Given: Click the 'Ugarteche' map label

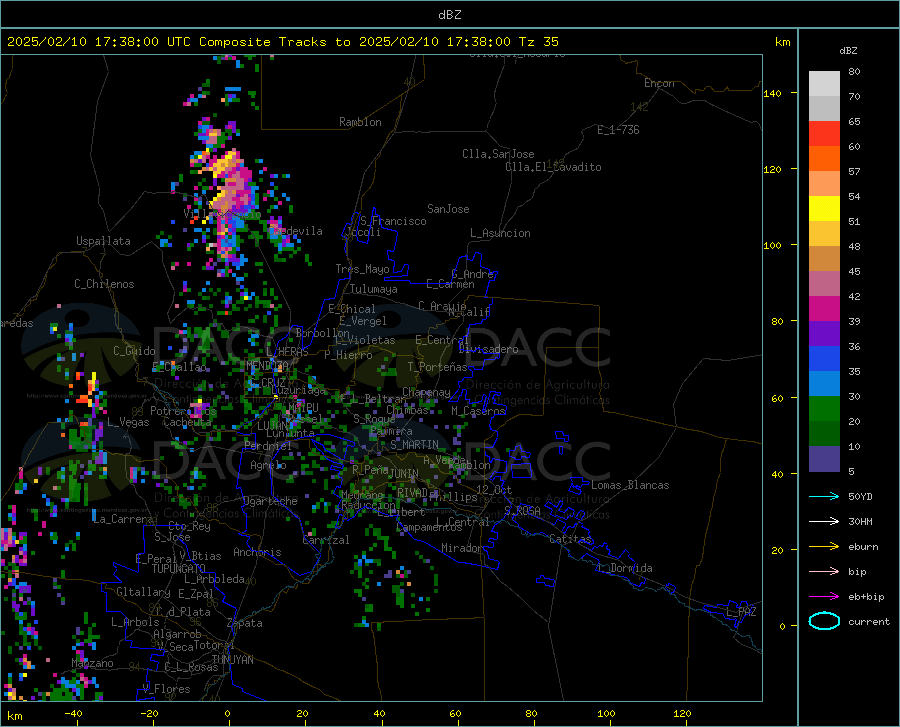Looking at the screenshot, I should [270, 501].
